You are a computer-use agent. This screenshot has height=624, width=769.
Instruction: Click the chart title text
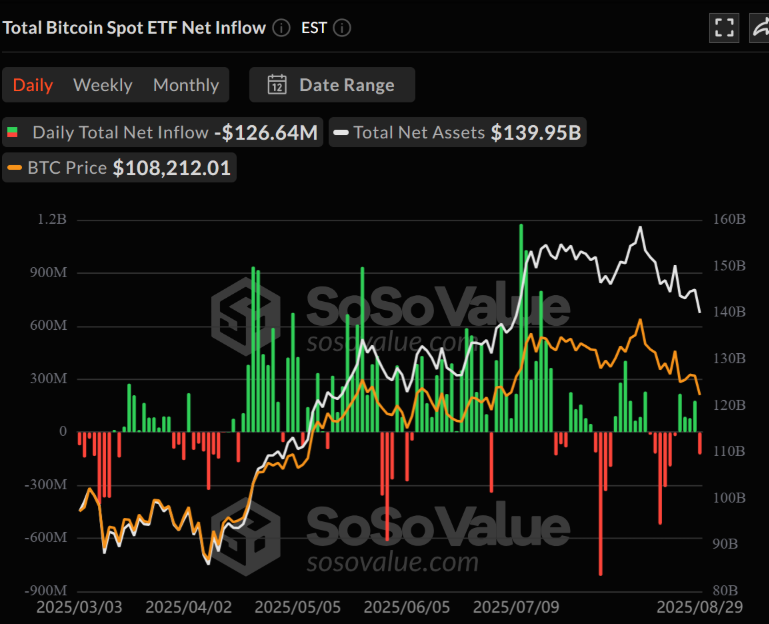click(134, 28)
